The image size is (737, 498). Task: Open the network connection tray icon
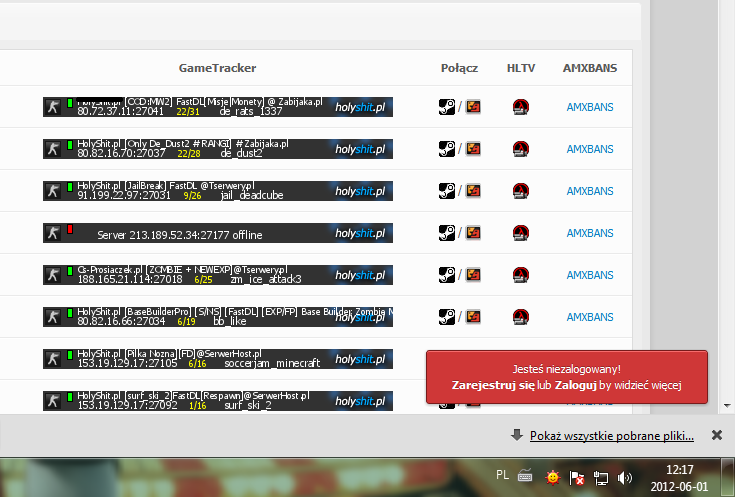point(601,478)
